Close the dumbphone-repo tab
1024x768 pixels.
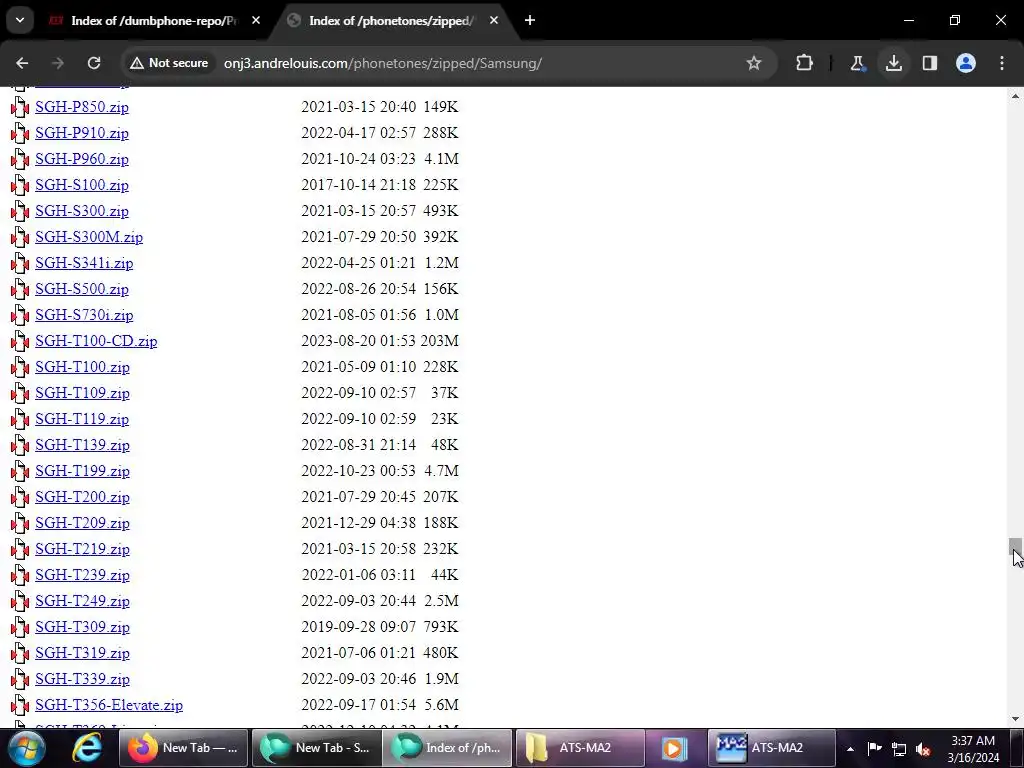coord(256,21)
